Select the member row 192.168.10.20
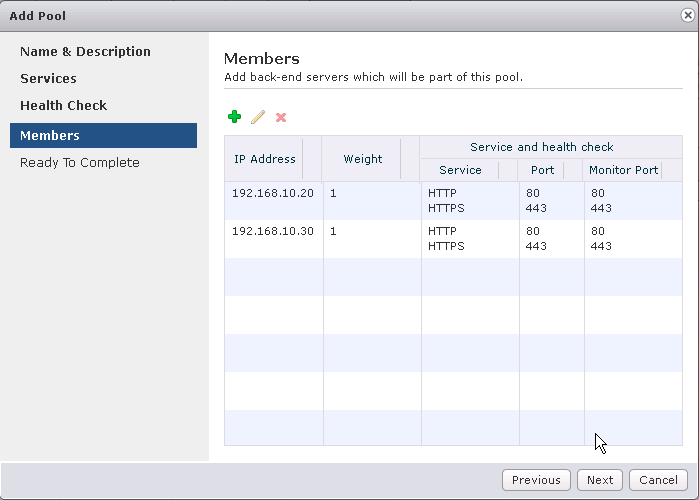 click(453, 201)
